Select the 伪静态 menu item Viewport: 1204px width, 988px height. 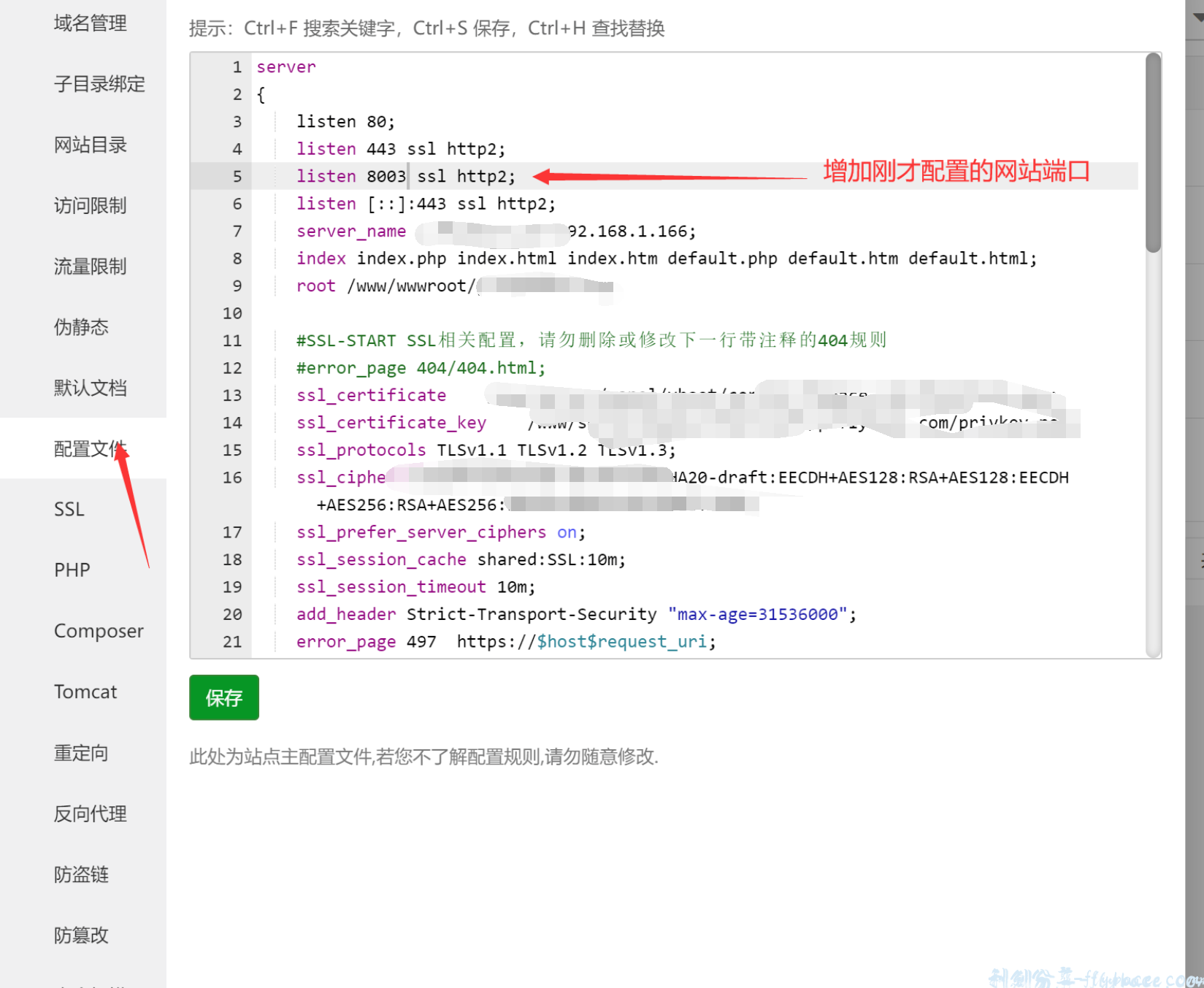[x=81, y=326]
